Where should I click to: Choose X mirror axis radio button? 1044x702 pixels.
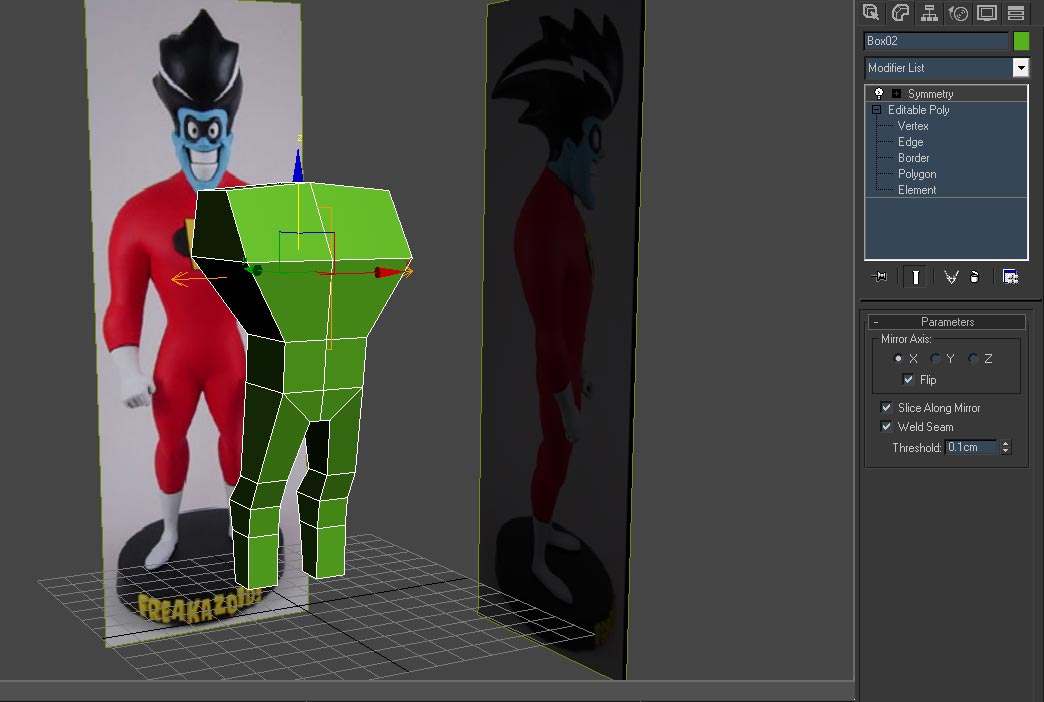tap(898, 358)
